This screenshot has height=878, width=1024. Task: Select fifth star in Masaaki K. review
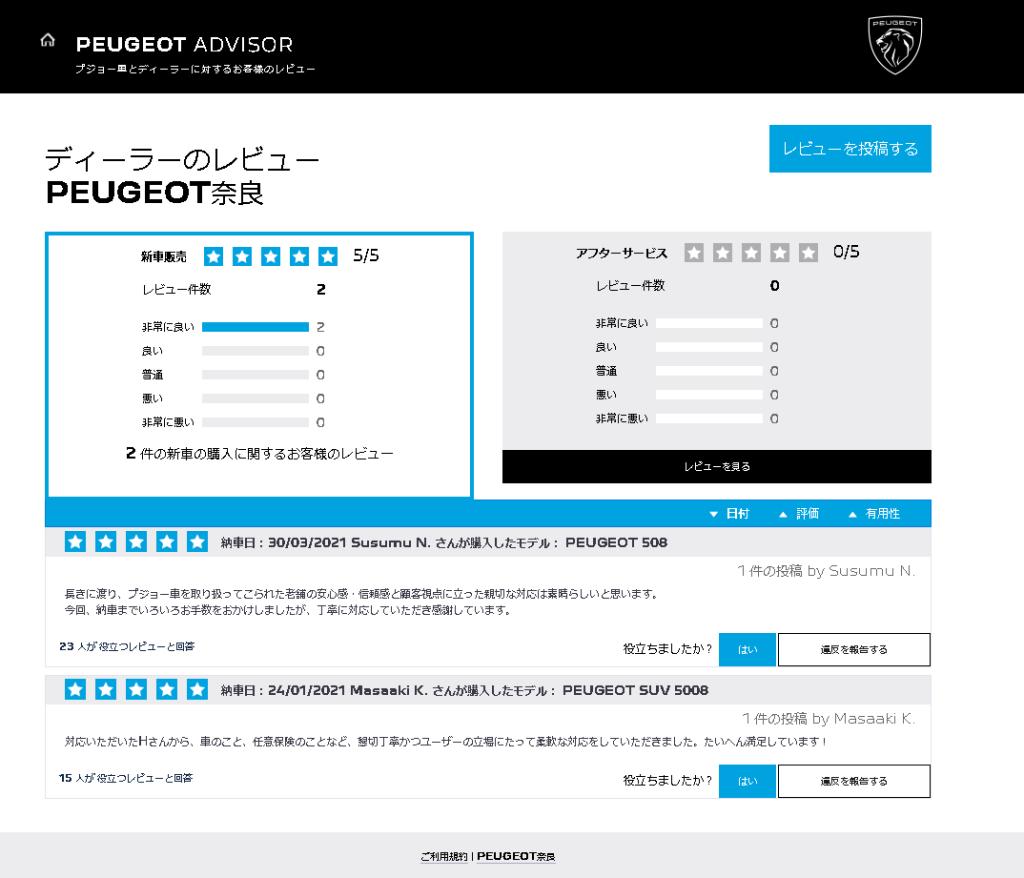click(197, 689)
